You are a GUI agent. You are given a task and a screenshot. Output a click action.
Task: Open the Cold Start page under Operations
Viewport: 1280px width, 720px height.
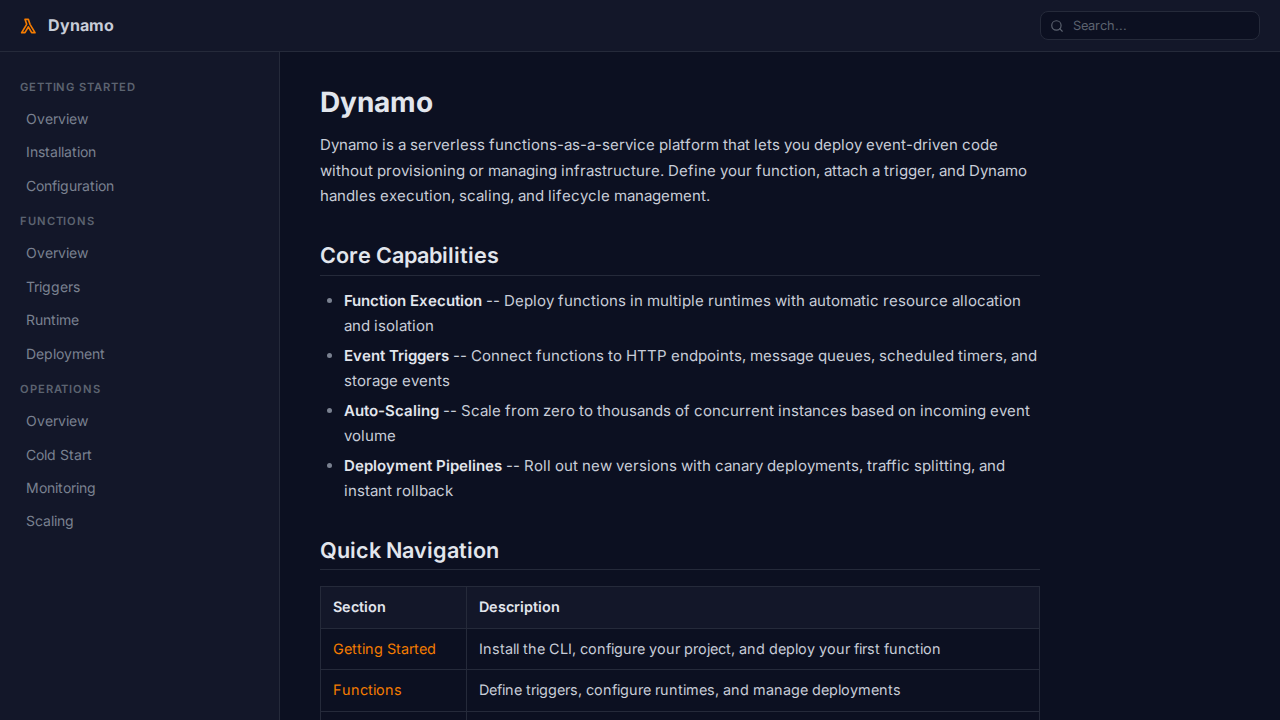(x=58, y=455)
